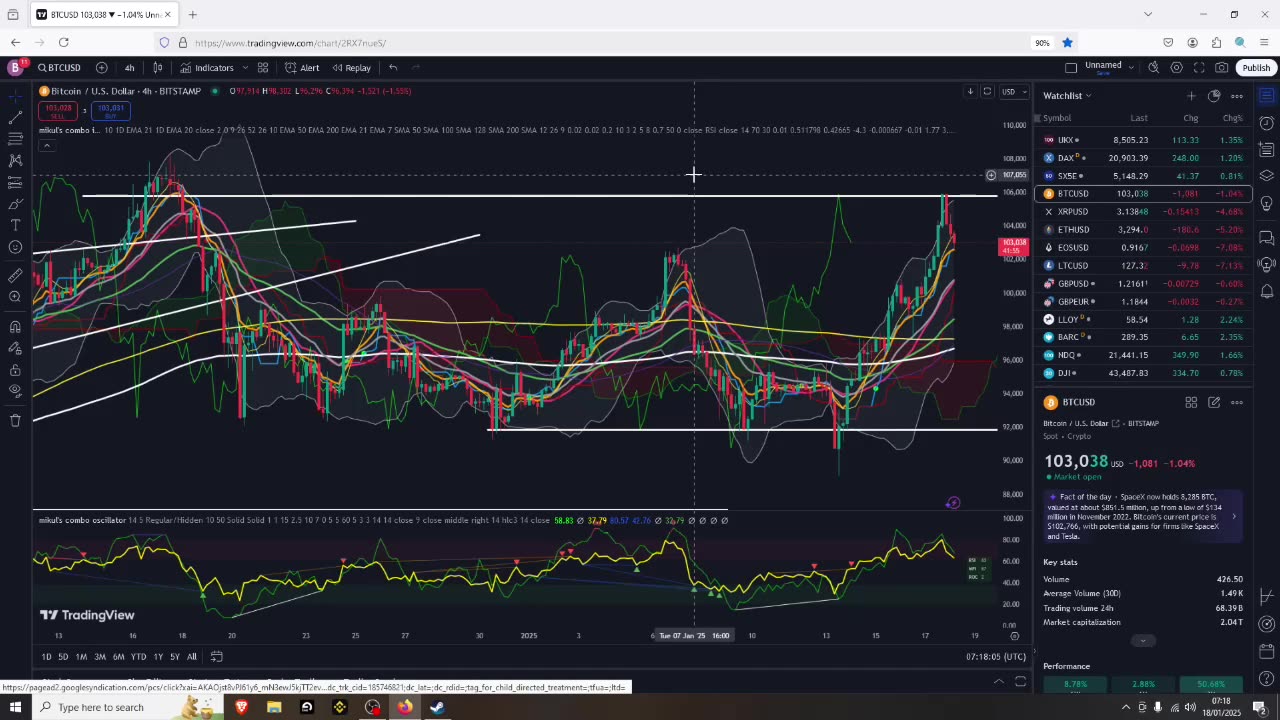Screen dimensions: 1280x720
Task: Open the Indicators dialog
Action: [x=207, y=68]
